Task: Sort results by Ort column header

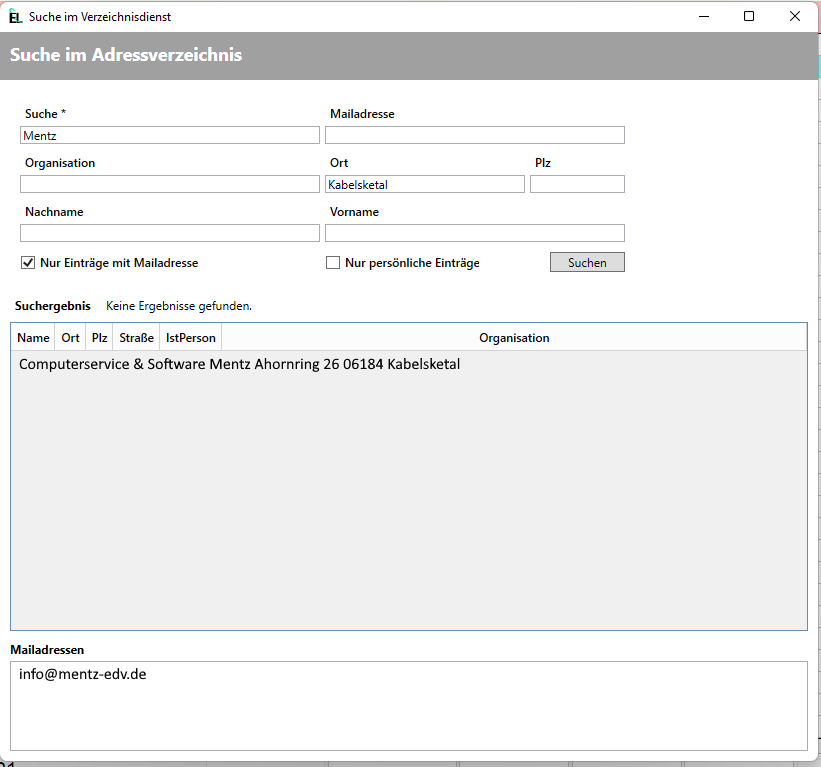Action: (x=70, y=338)
